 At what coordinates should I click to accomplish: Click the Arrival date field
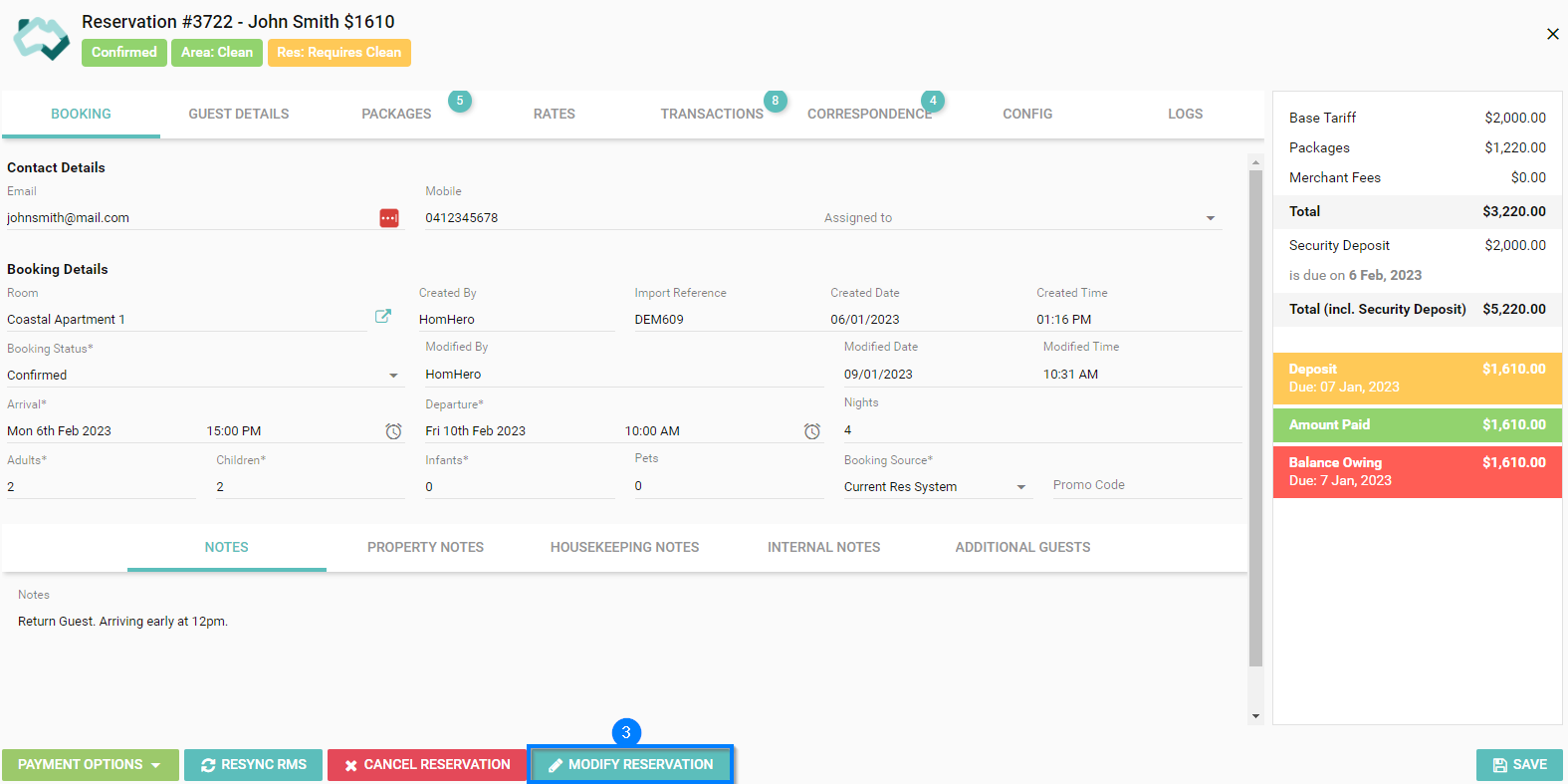(102, 431)
